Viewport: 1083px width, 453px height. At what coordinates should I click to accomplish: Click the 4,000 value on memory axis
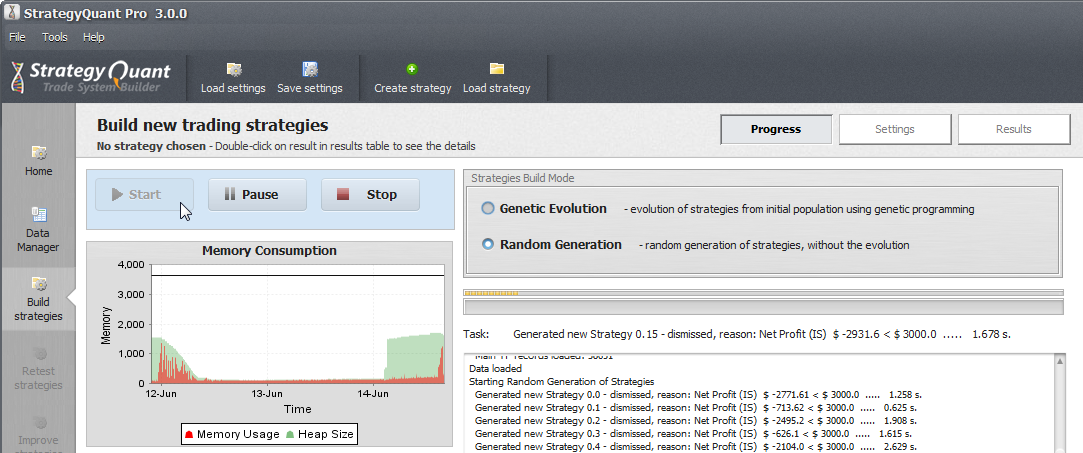click(x=131, y=265)
